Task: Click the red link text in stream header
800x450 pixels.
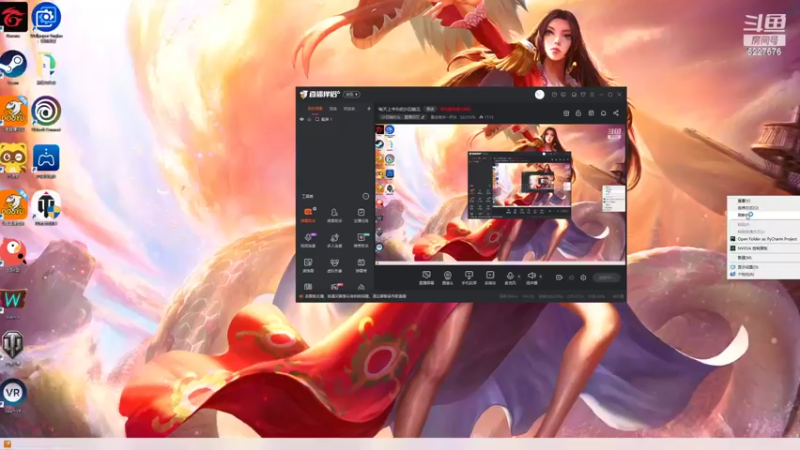Action: (455, 109)
